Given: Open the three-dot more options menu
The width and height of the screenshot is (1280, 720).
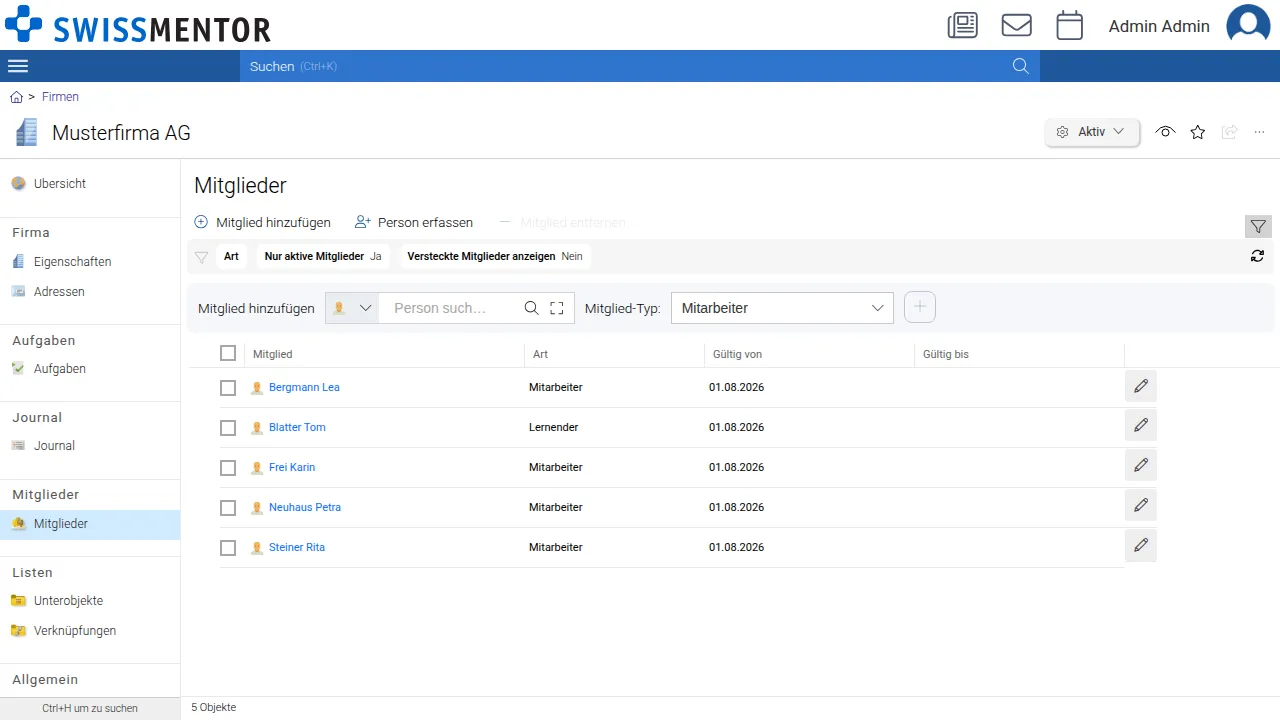Looking at the screenshot, I should click(1259, 132).
